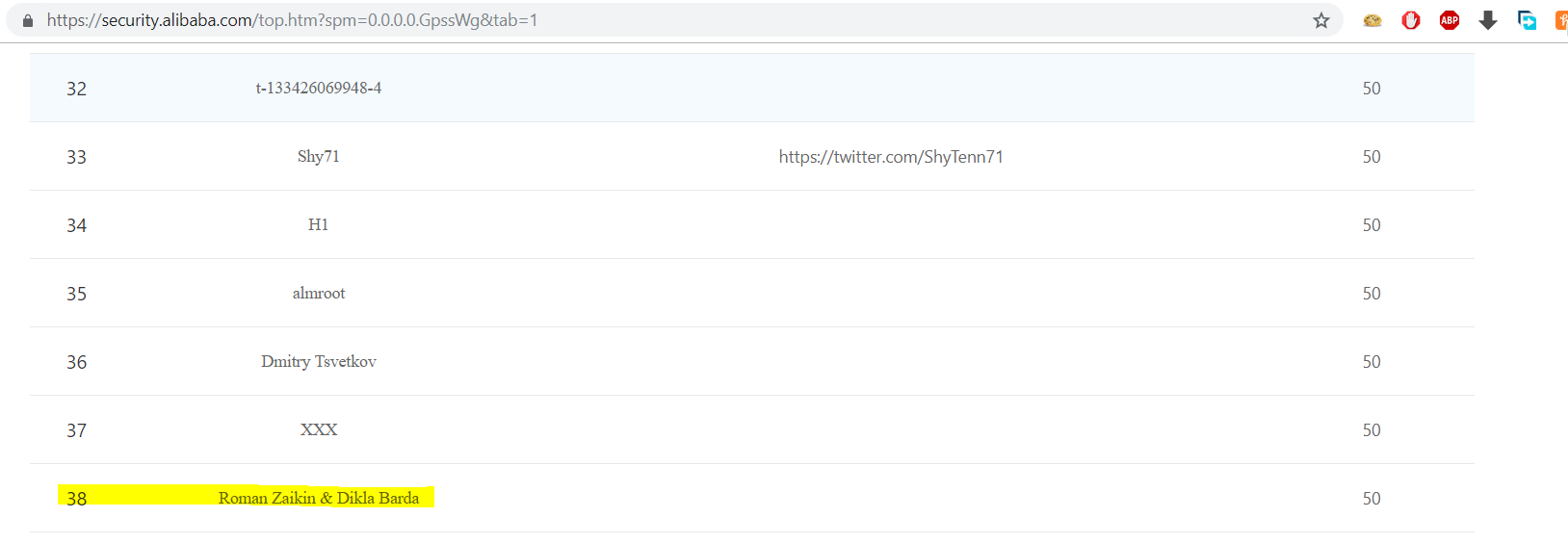
Task: Click the bookmark star icon
Action: pos(1321,20)
